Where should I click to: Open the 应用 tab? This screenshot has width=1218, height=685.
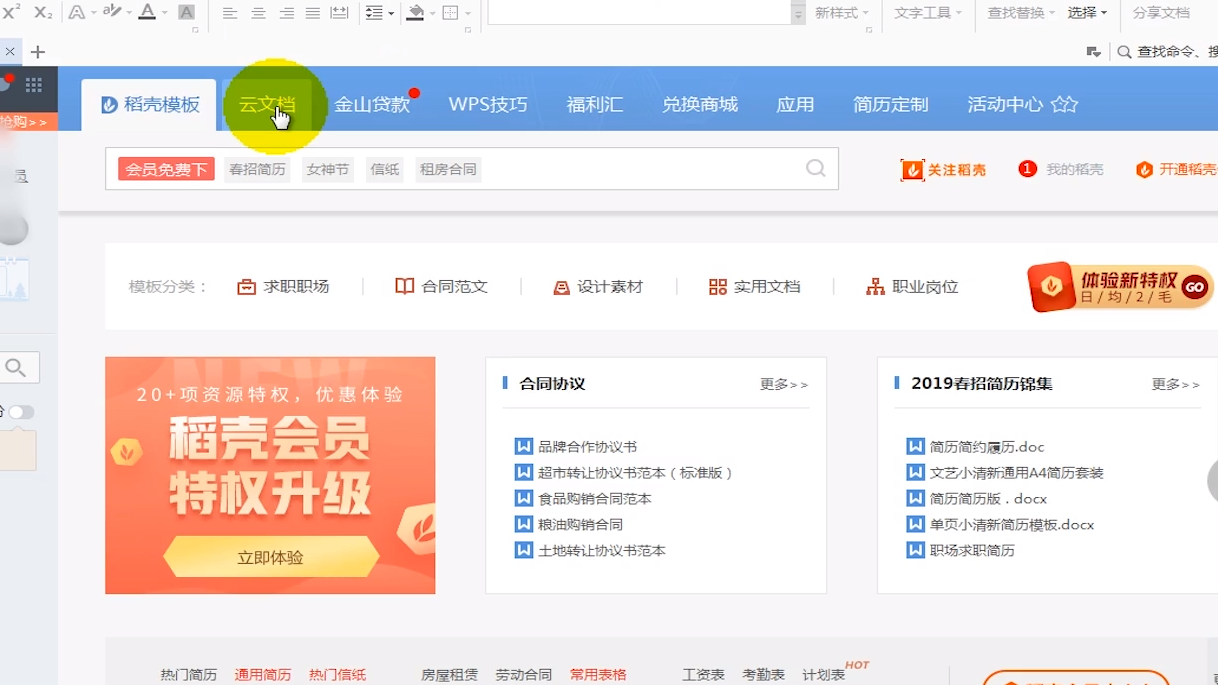(x=796, y=104)
